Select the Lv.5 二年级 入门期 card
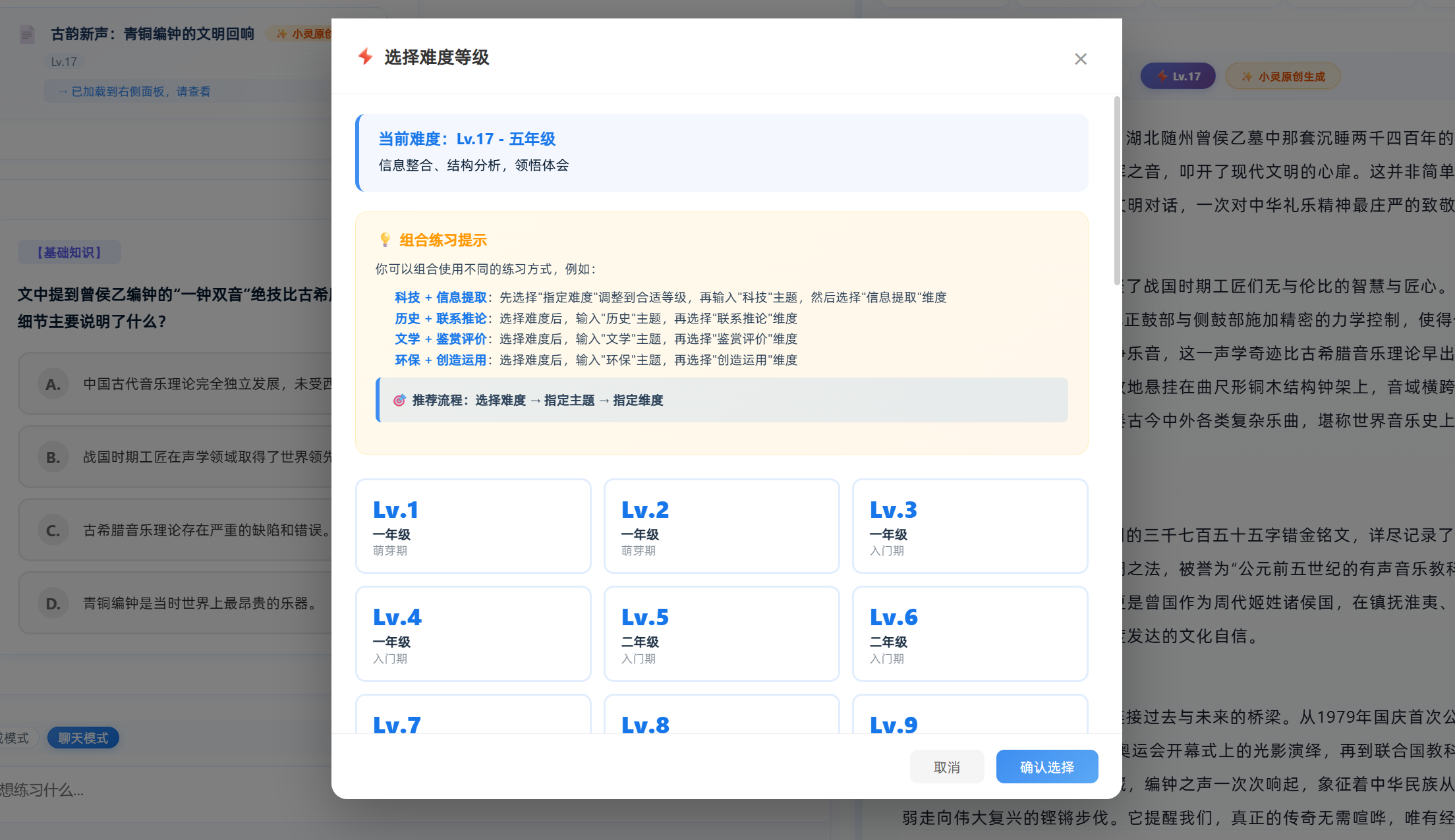The height and width of the screenshot is (840, 1455). (x=722, y=634)
